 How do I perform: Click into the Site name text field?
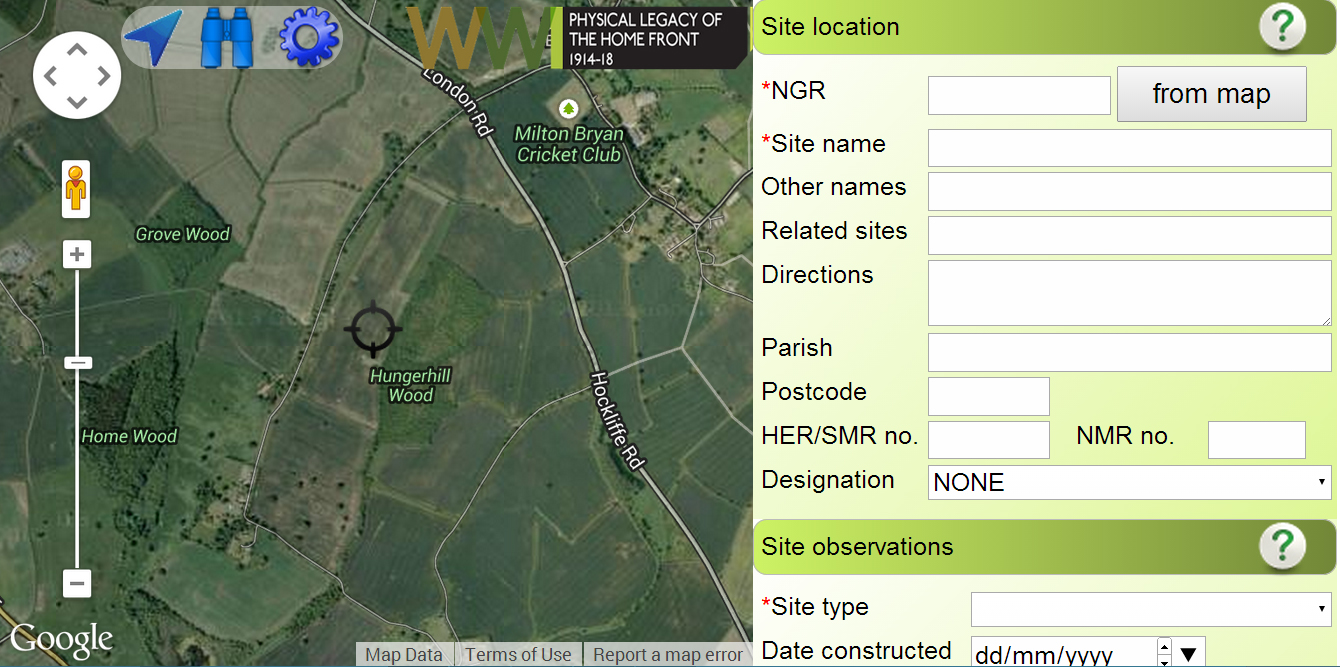pos(1129,147)
